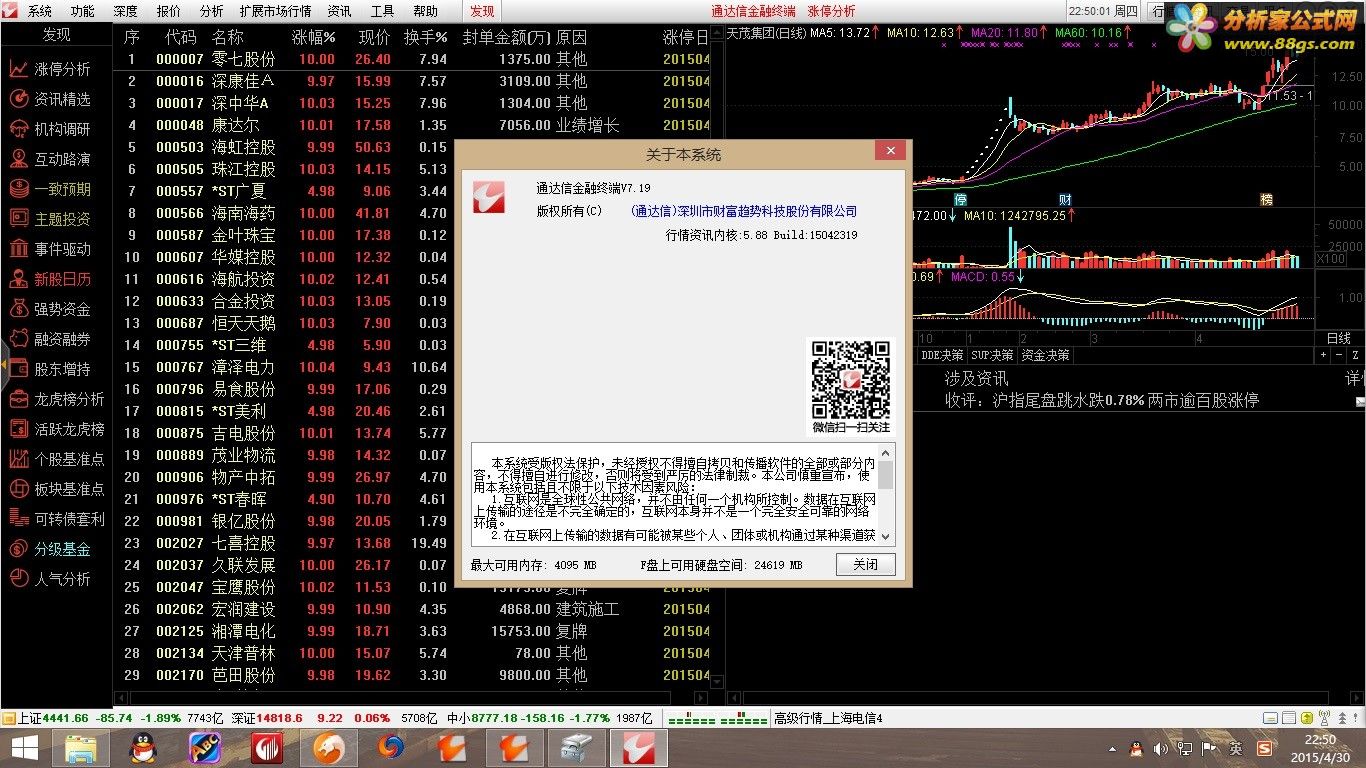Switch to the 发现 tab in menu bar

(482, 11)
